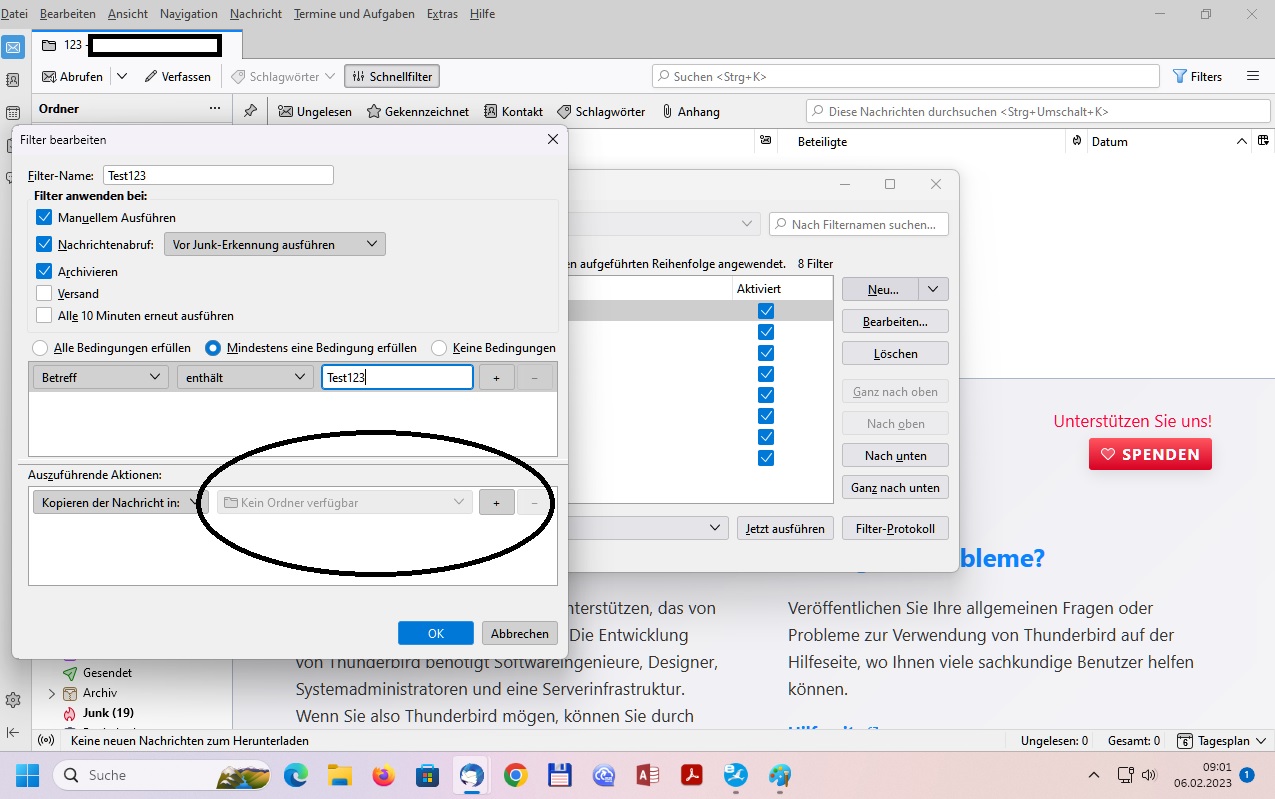
Task: Open Thunderbird hamburger app menu
Action: (x=1253, y=76)
